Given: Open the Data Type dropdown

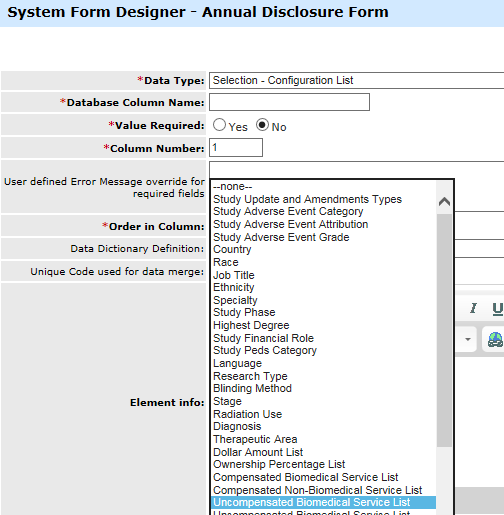Looking at the screenshot, I should 357,80.
